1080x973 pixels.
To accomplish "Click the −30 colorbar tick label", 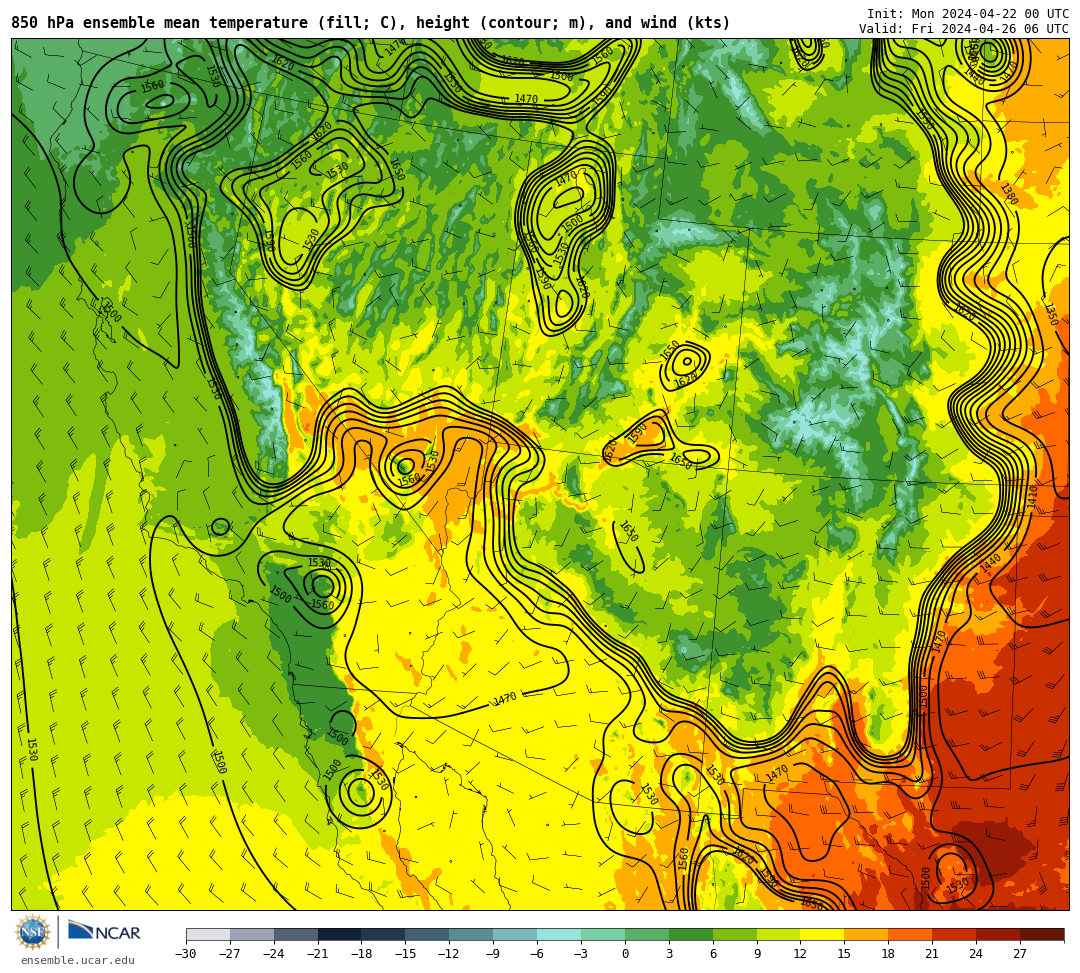I will tap(186, 954).
